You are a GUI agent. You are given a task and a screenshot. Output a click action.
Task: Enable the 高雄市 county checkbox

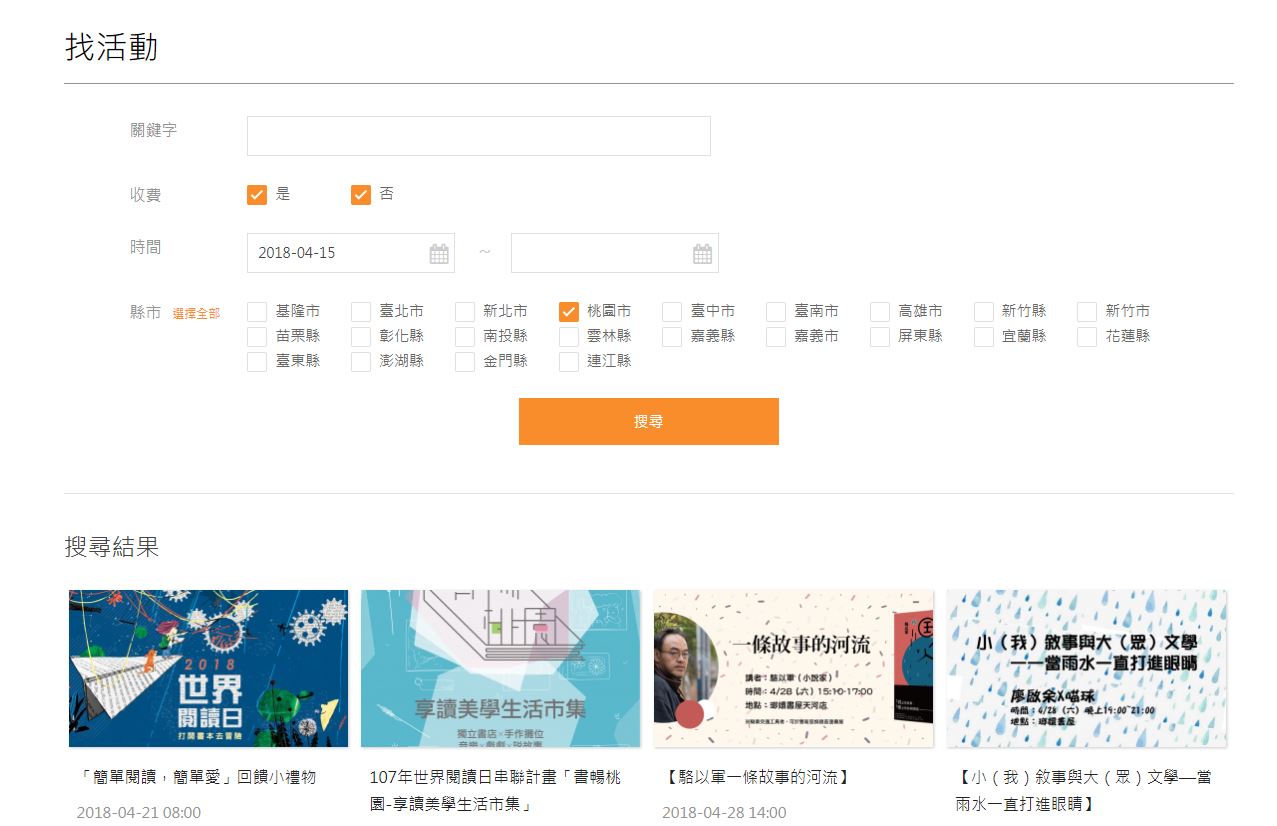pos(880,312)
